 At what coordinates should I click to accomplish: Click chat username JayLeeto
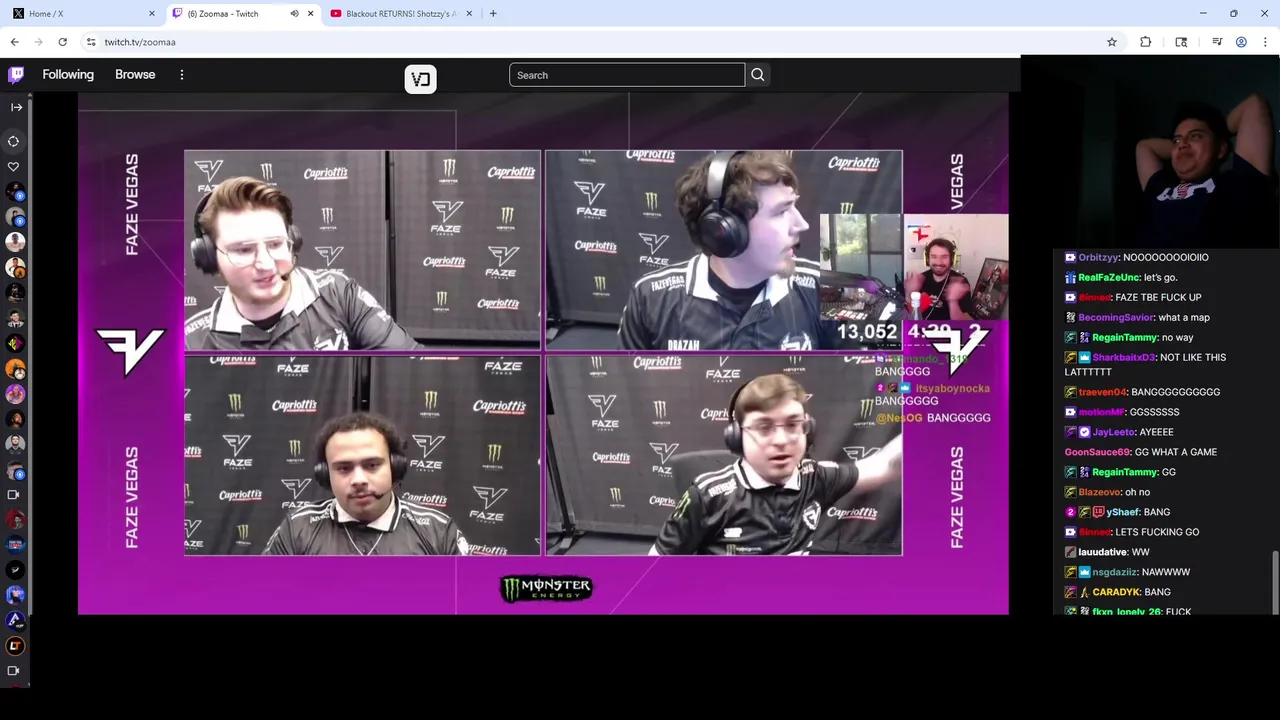(x=1113, y=432)
